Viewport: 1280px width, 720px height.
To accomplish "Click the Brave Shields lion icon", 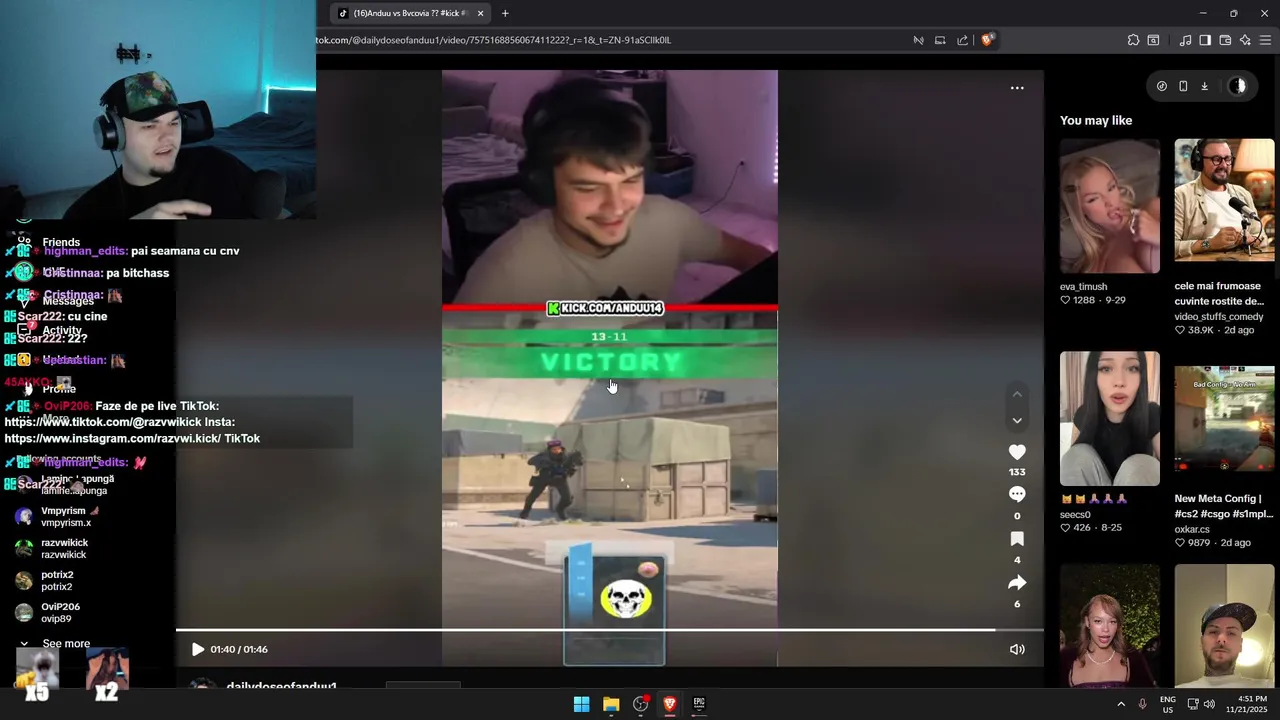I will tap(987, 40).
